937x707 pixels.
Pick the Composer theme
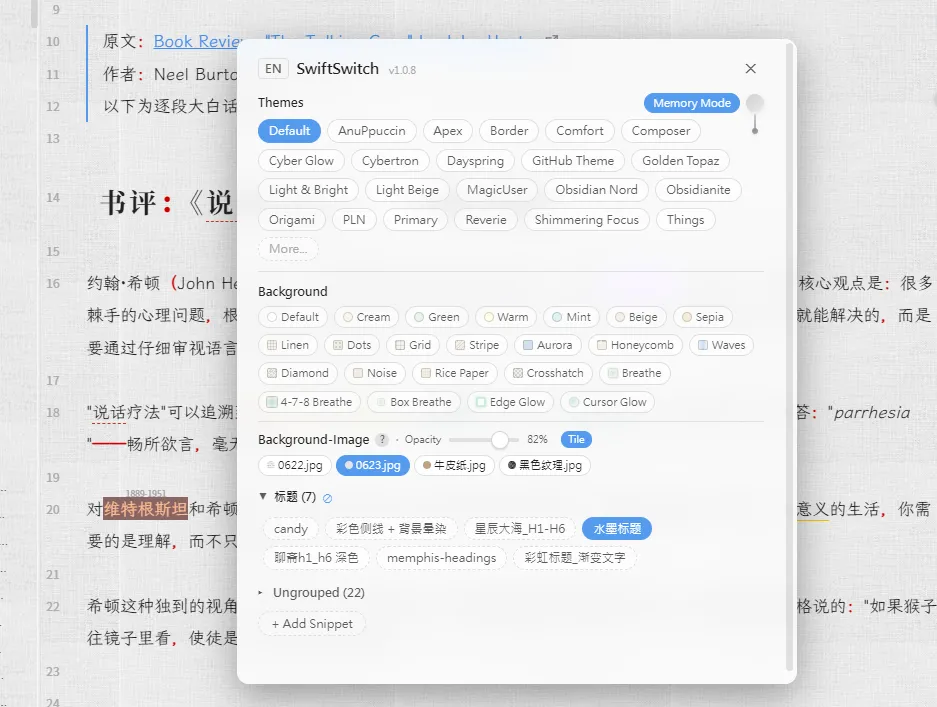[661, 131]
